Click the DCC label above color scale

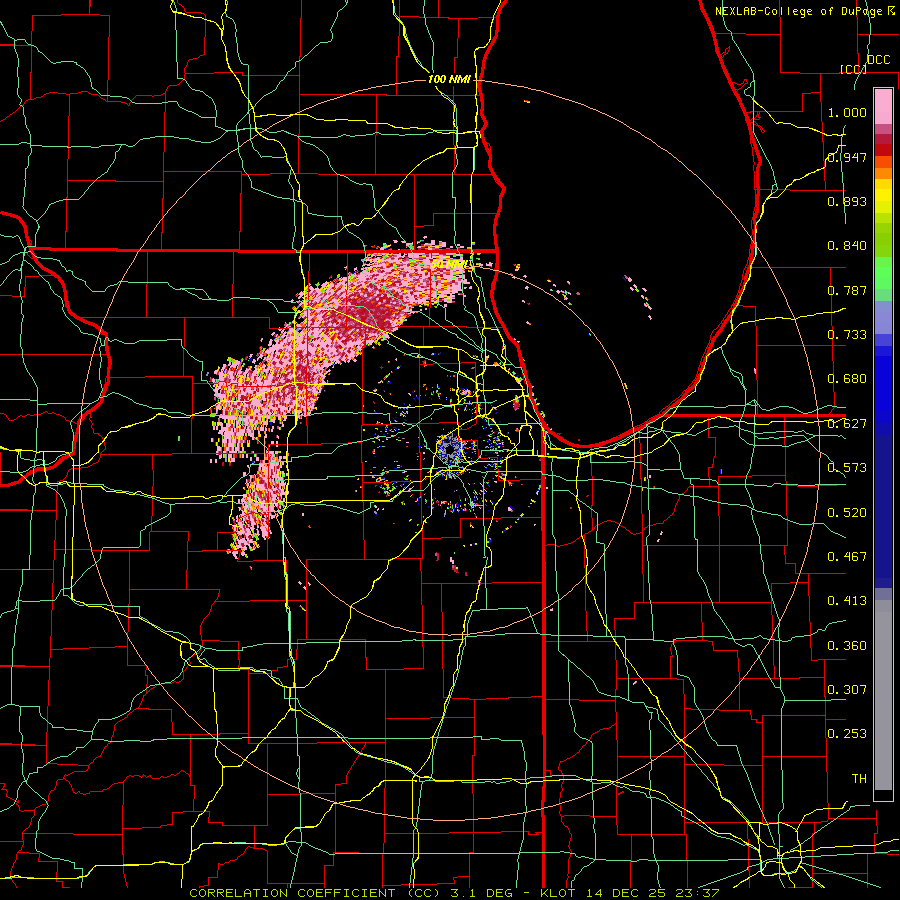(878, 60)
